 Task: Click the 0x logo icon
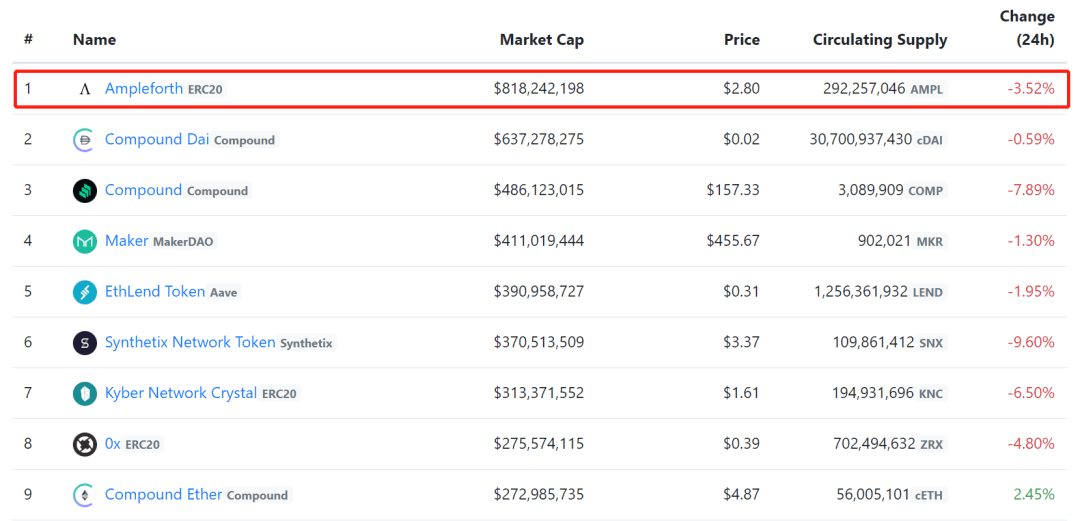pyautogui.click(x=85, y=445)
